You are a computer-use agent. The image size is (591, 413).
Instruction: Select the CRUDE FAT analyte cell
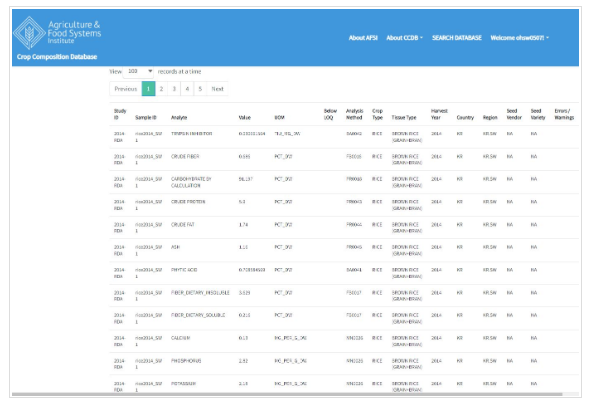[183, 225]
